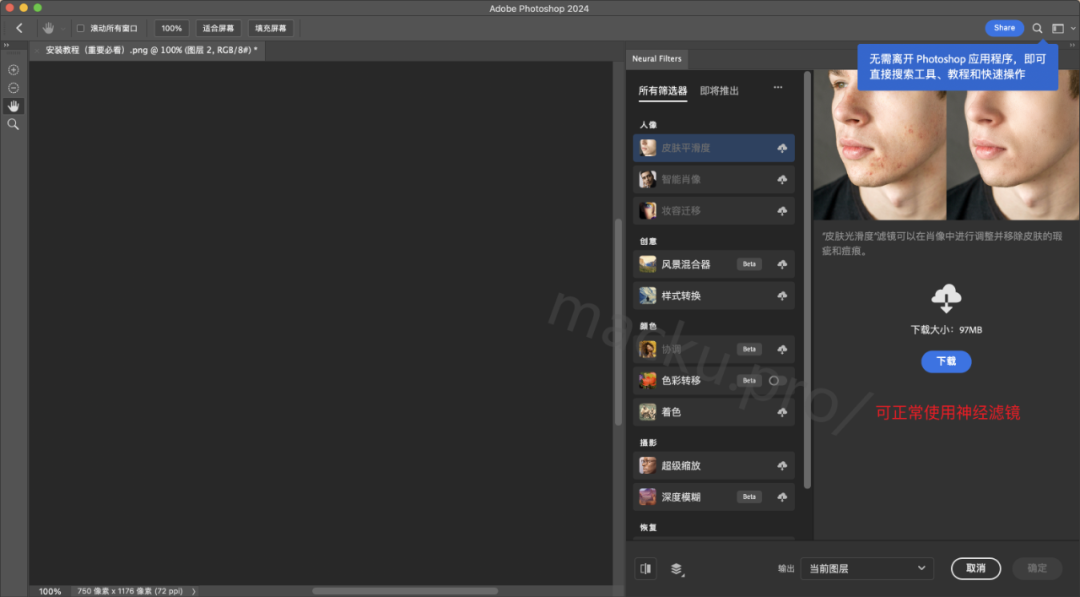Click the cloud download icon beside 样式转换
Image resolution: width=1080 pixels, height=597 pixels.
click(x=783, y=295)
